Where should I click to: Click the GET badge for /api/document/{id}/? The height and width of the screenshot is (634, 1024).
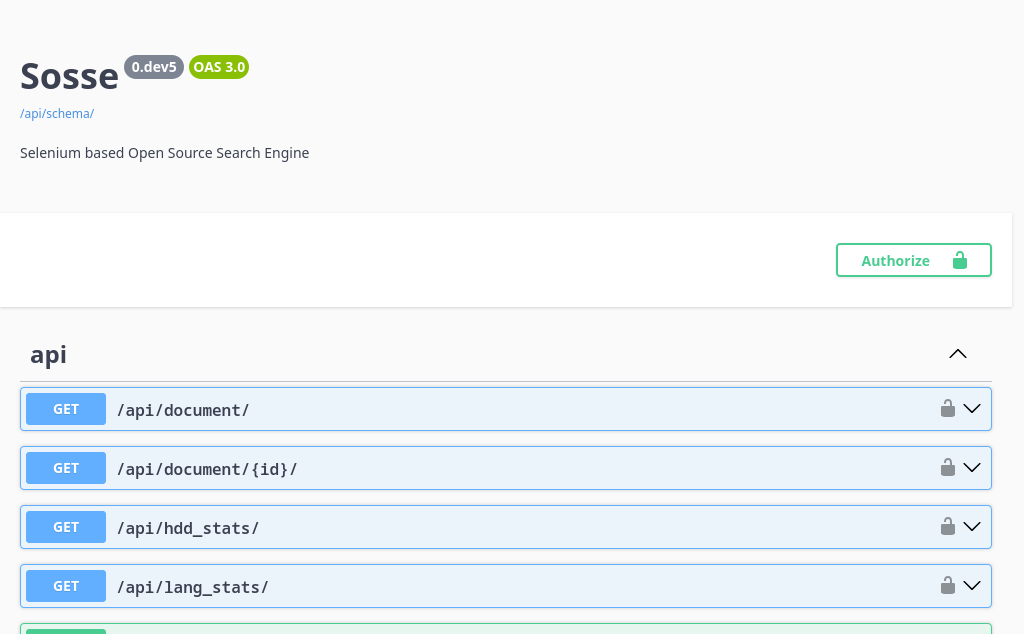pos(66,468)
